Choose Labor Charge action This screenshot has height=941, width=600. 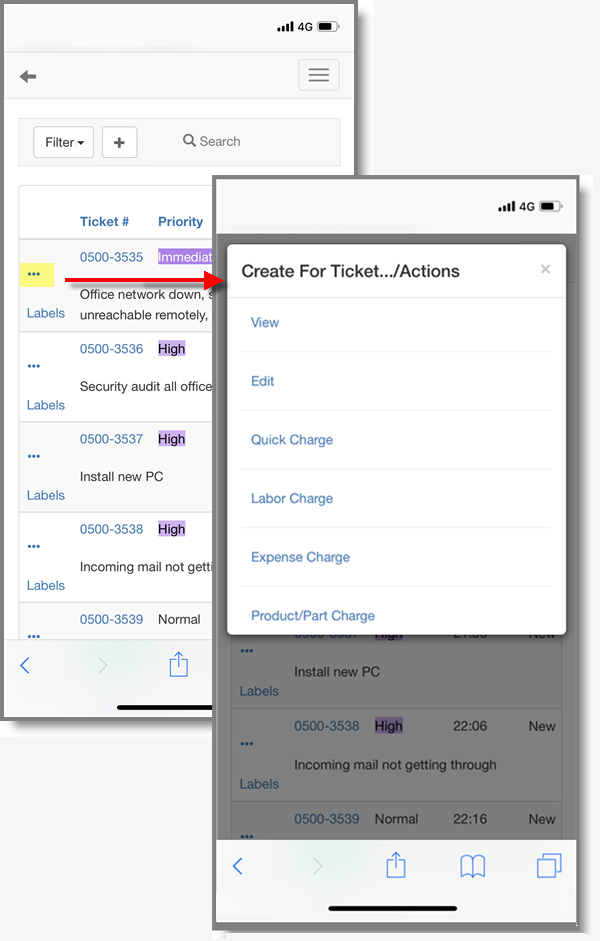coord(292,499)
